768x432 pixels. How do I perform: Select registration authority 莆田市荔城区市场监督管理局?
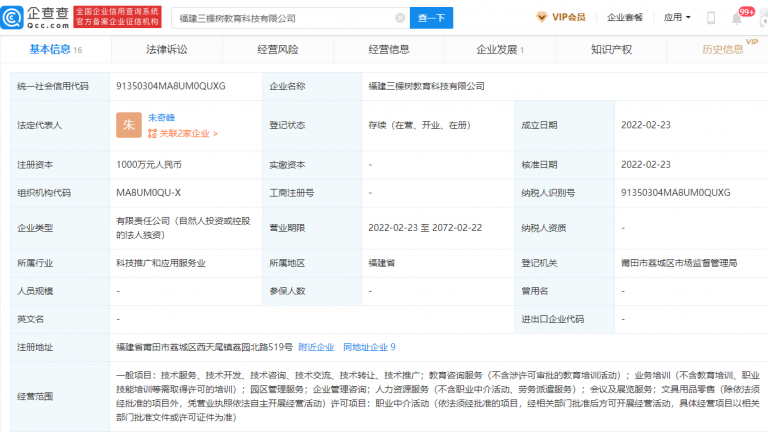pos(679,263)
